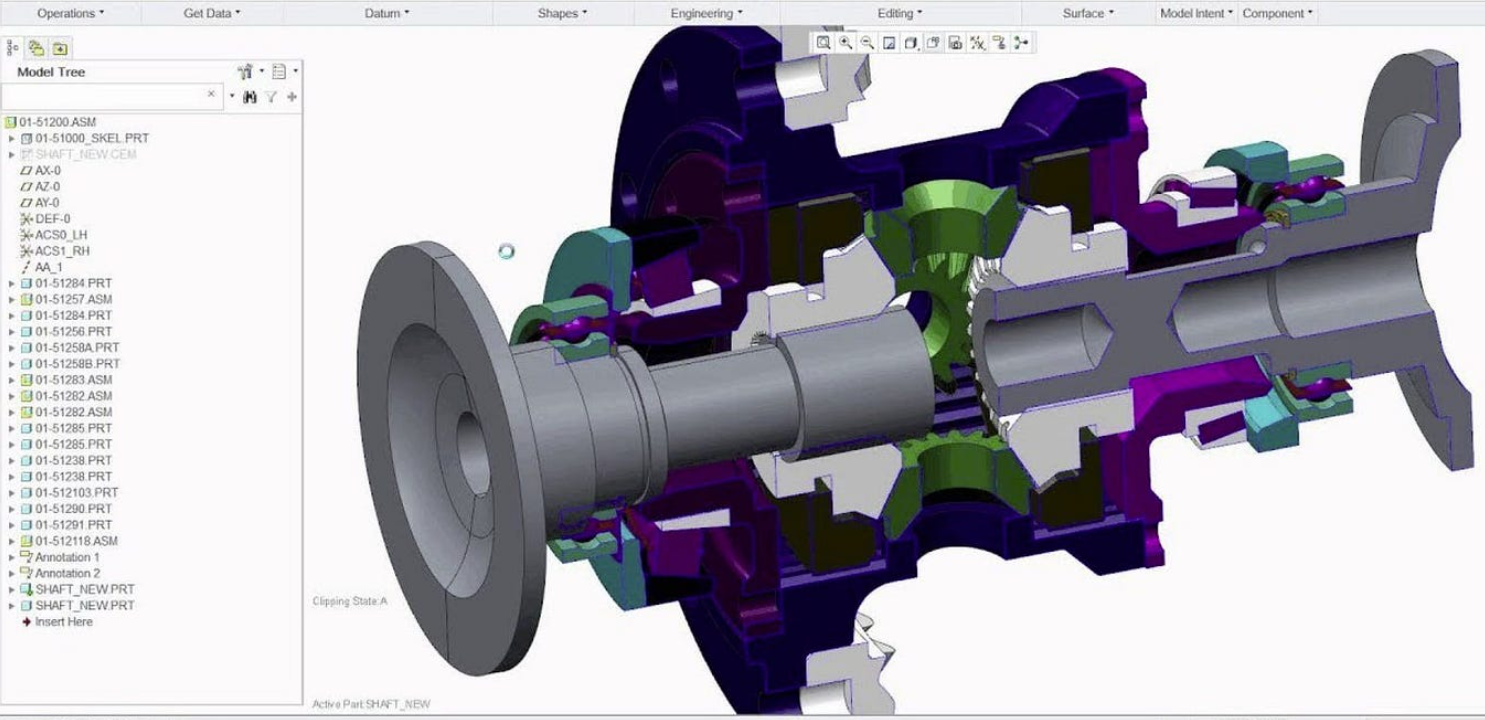Open the Saved Orientations icon
The width and height of the screenshot is (1485, 720).
tap(933, 42)
